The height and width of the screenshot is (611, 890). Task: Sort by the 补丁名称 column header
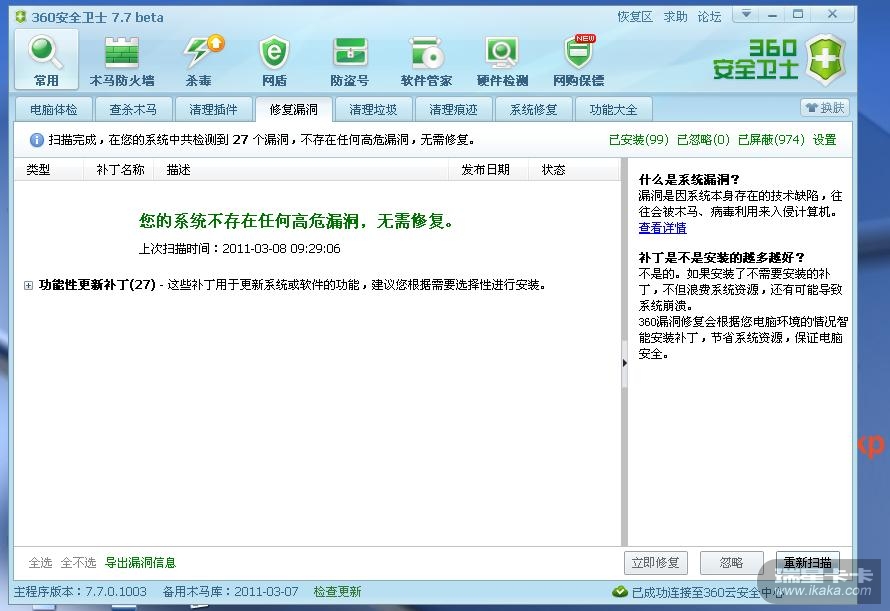tap(120, 170)
